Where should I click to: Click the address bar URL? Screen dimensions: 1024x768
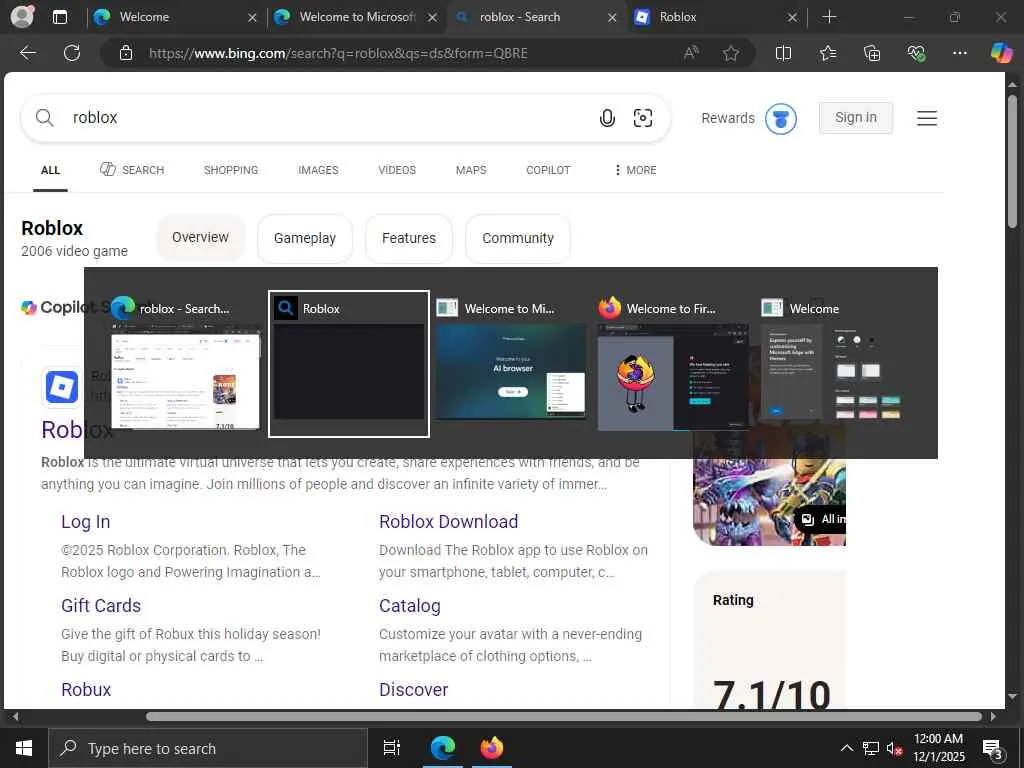click(338, 53)
